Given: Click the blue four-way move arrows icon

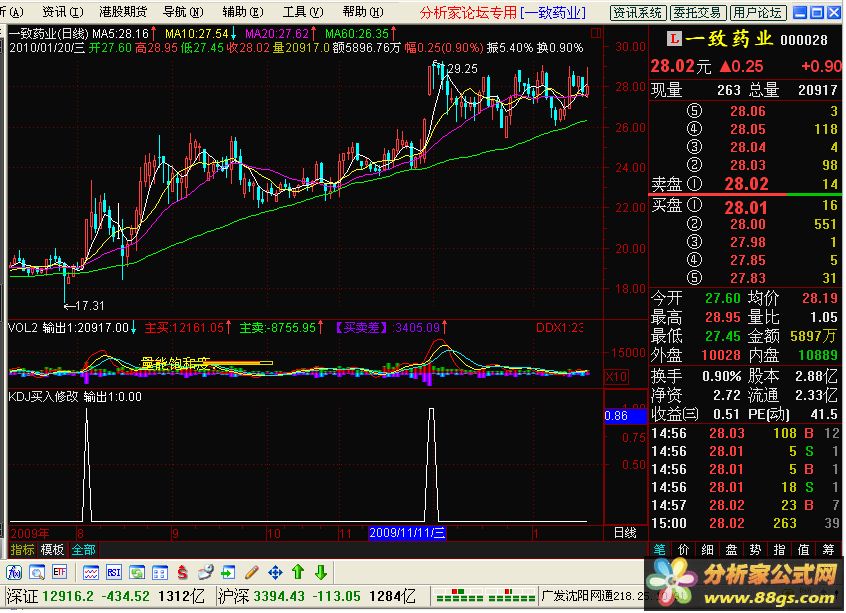Looking at the screenshot, I should click(x=275, y=572).
